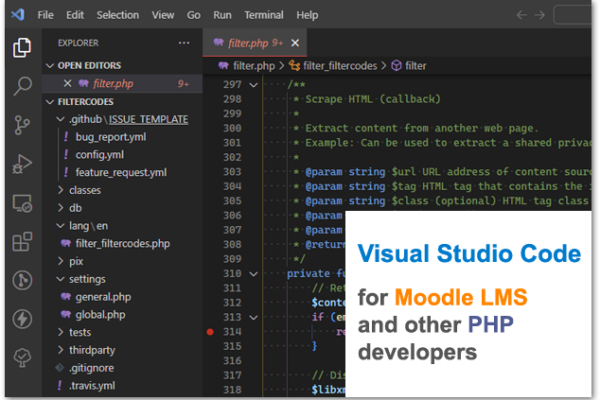Screen dimensions: 600x400
Task: Close filter.php in Open Editors list
Action: tap(67, 83)
